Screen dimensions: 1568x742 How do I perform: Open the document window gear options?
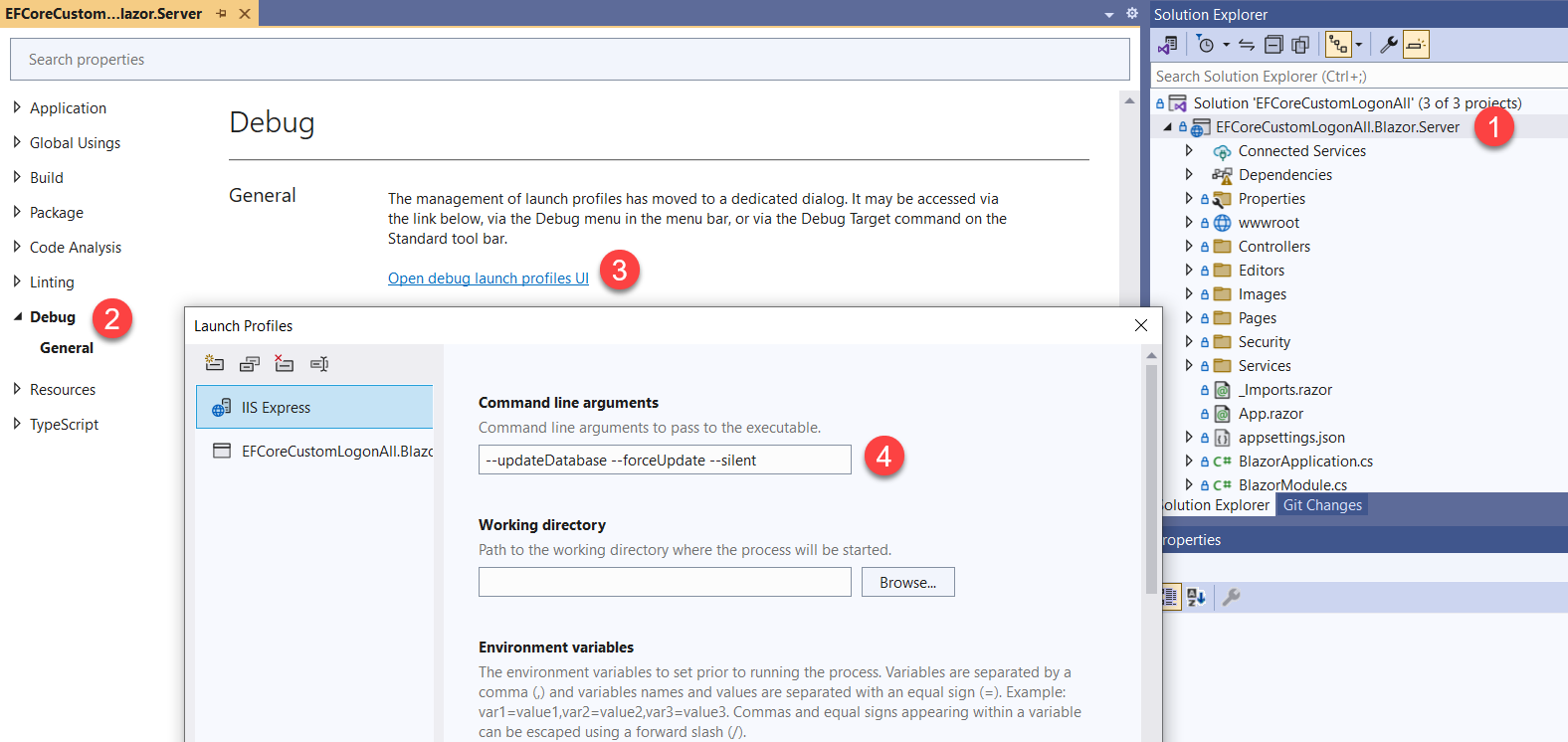1131,14
